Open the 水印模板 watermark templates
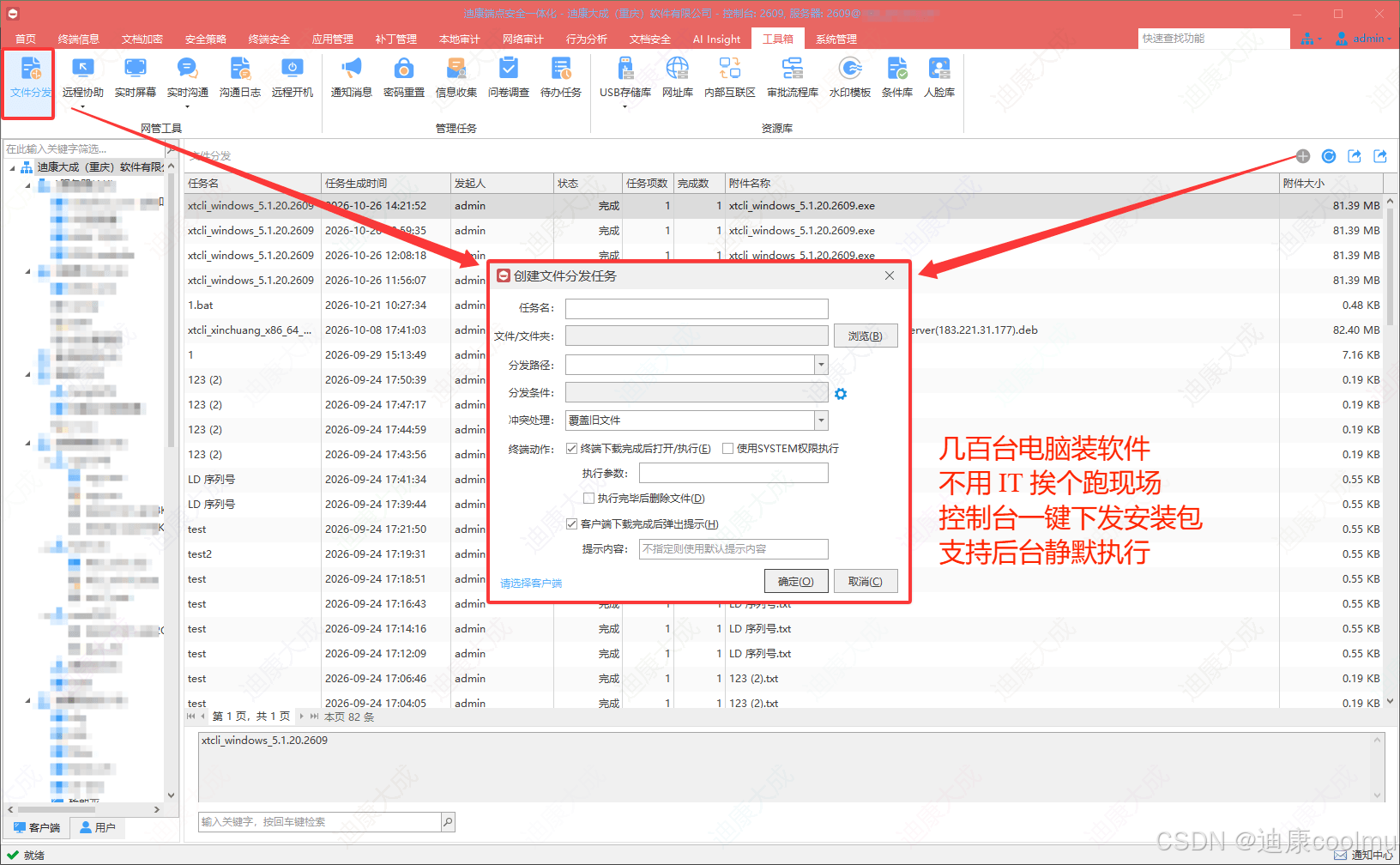This screenshot has height=865, width=1400. 850,77
